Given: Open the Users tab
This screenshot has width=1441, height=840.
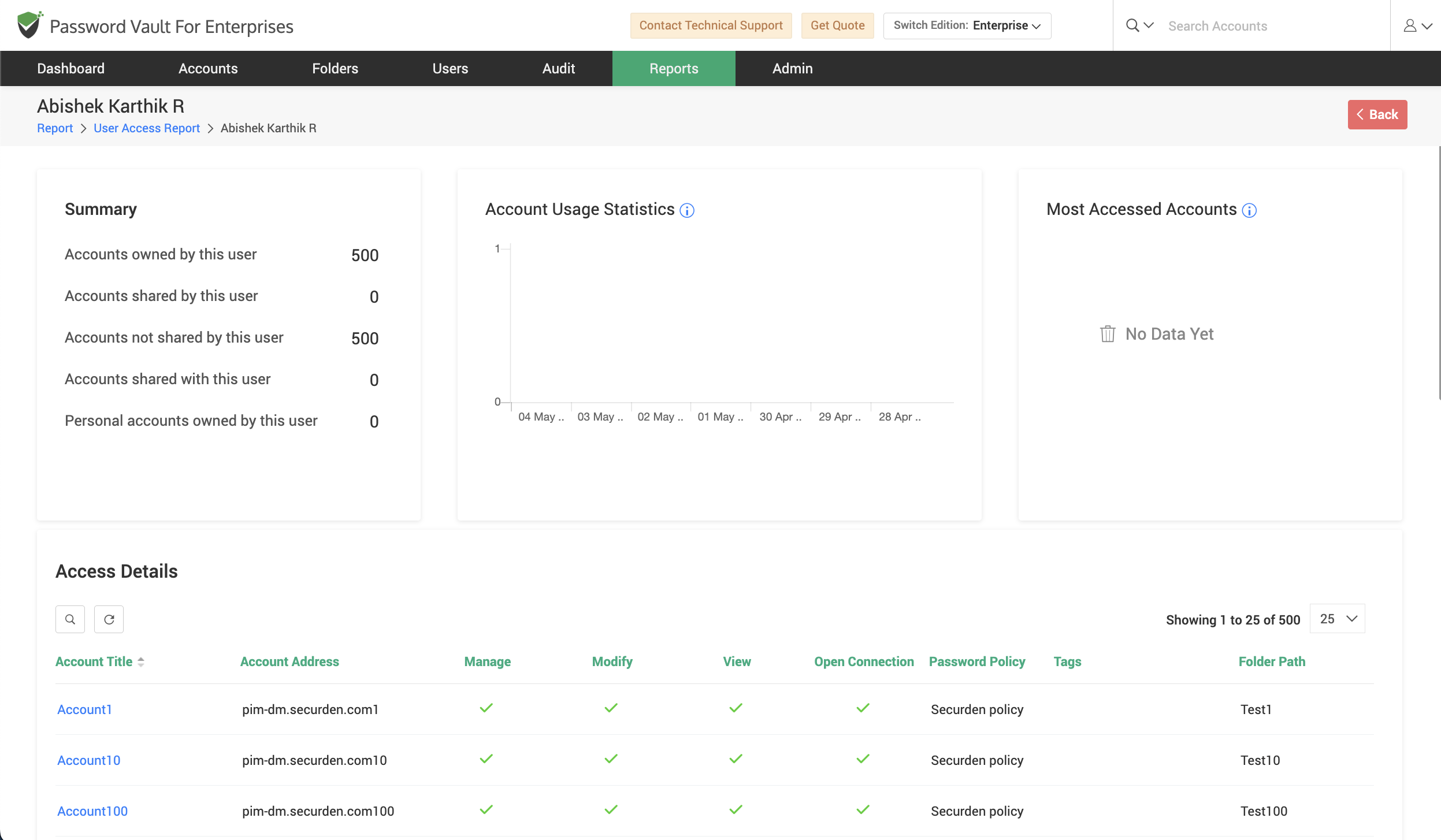Looking at the screenshot, I should [450, 68].
